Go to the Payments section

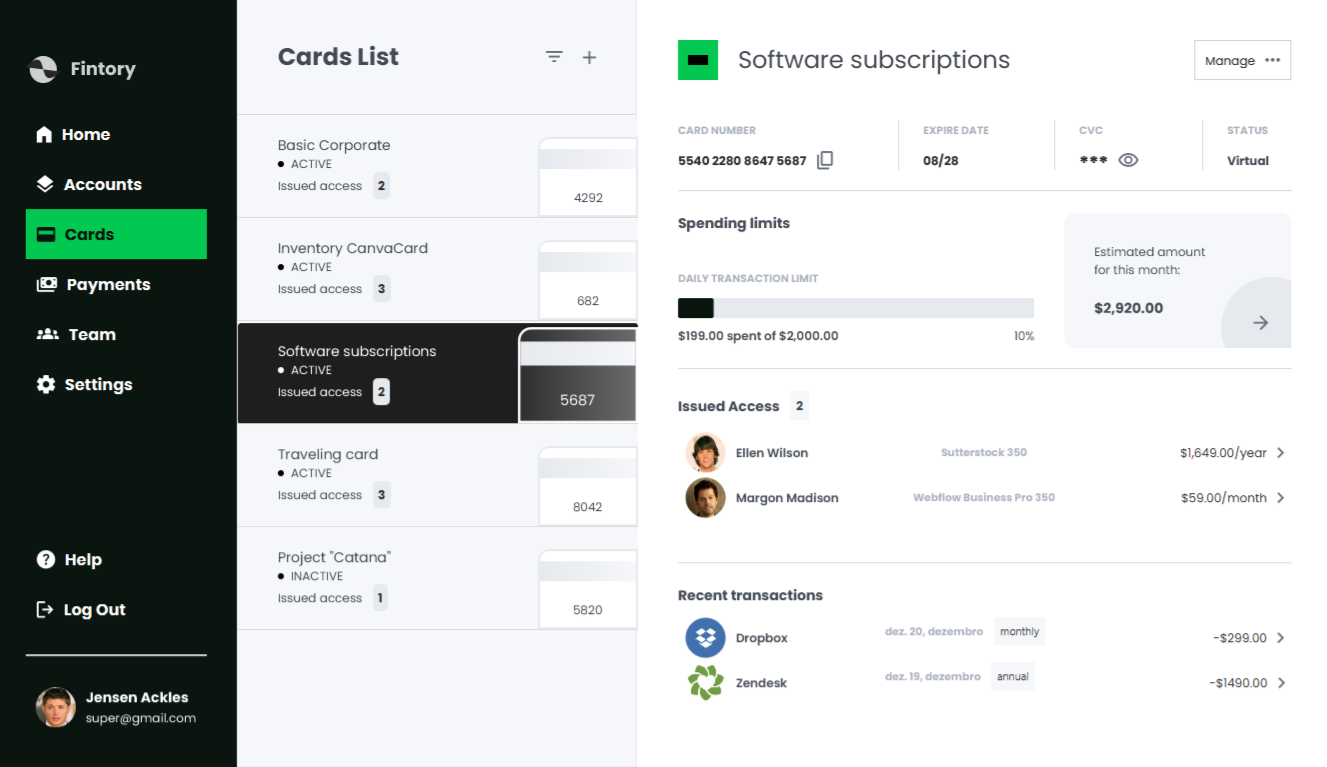[107, 285]
